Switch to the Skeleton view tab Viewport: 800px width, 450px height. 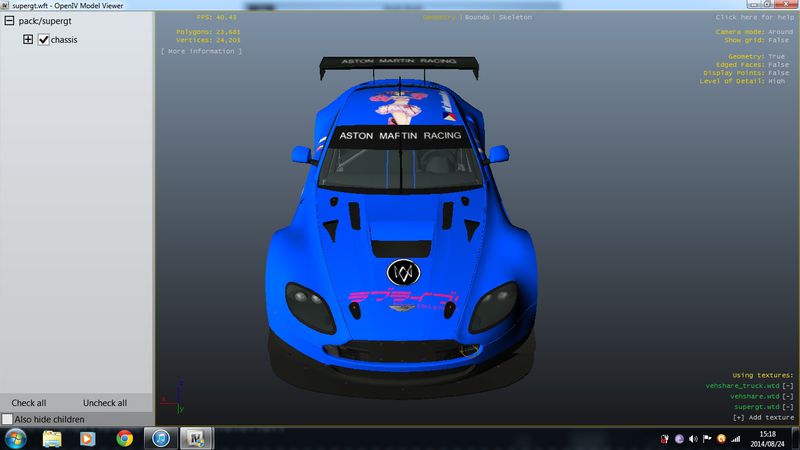pyautogui.click(x=515, y=17)
